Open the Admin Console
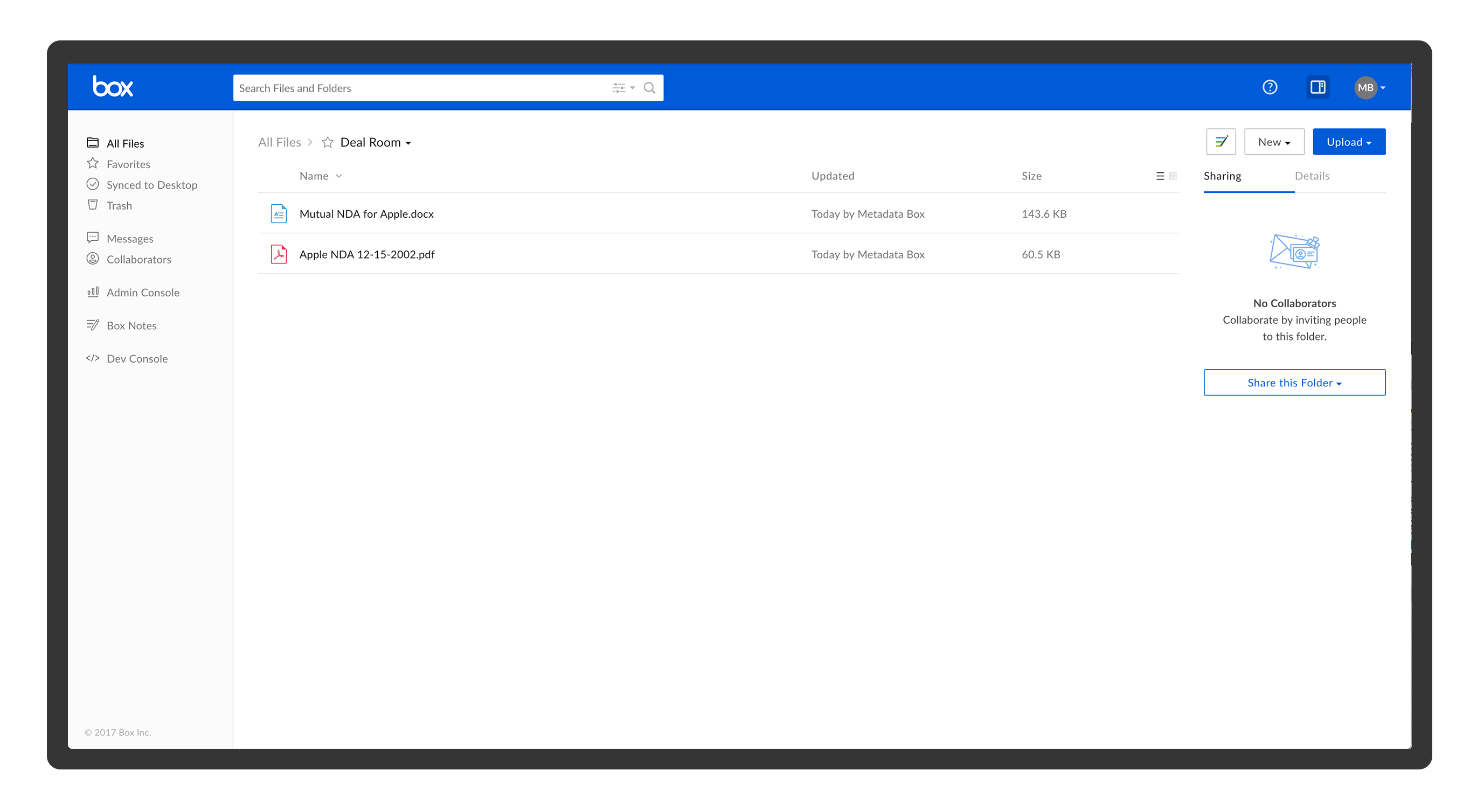The width and height of the screenshot is (1477, 812). pyautogui.click(x=142, y=292)
